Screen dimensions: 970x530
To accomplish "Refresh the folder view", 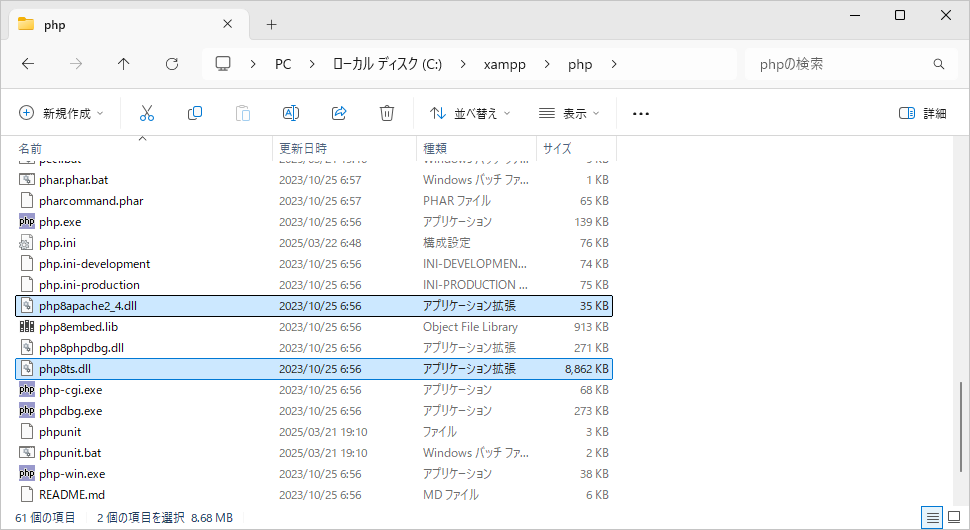I will pos(172,64).
